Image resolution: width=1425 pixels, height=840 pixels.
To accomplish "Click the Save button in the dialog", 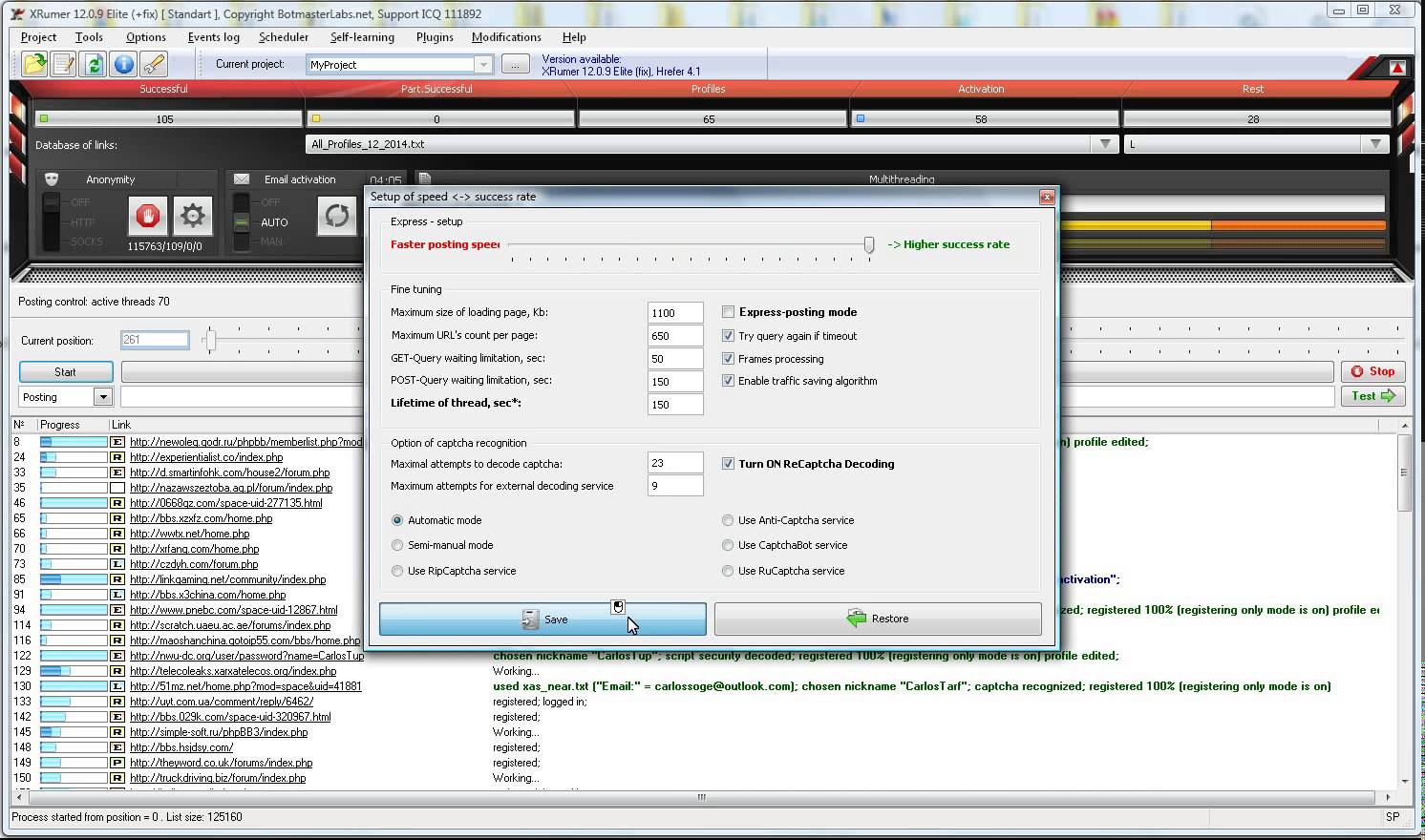I will point(542,619).
